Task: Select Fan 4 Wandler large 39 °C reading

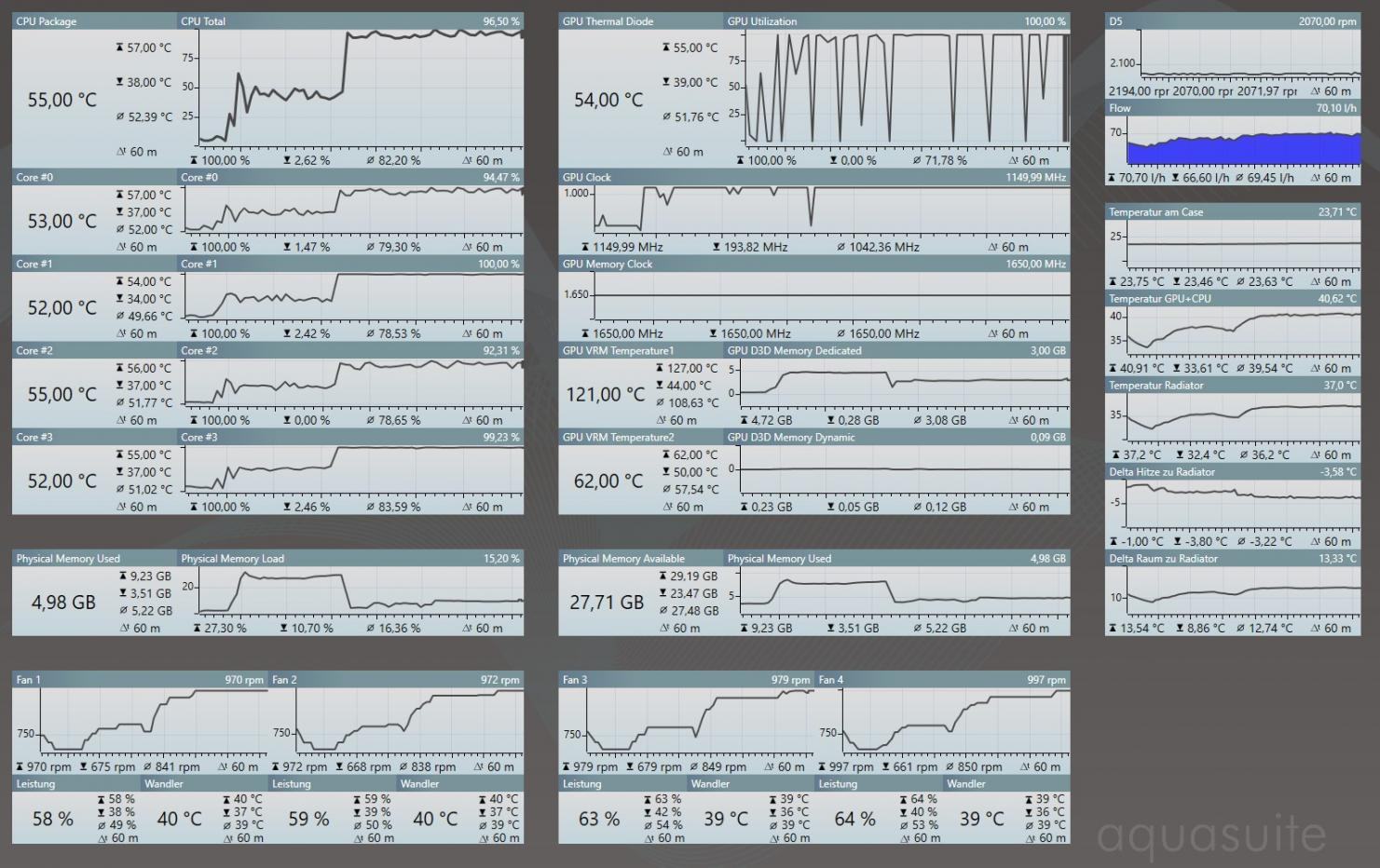Action: 982,819
